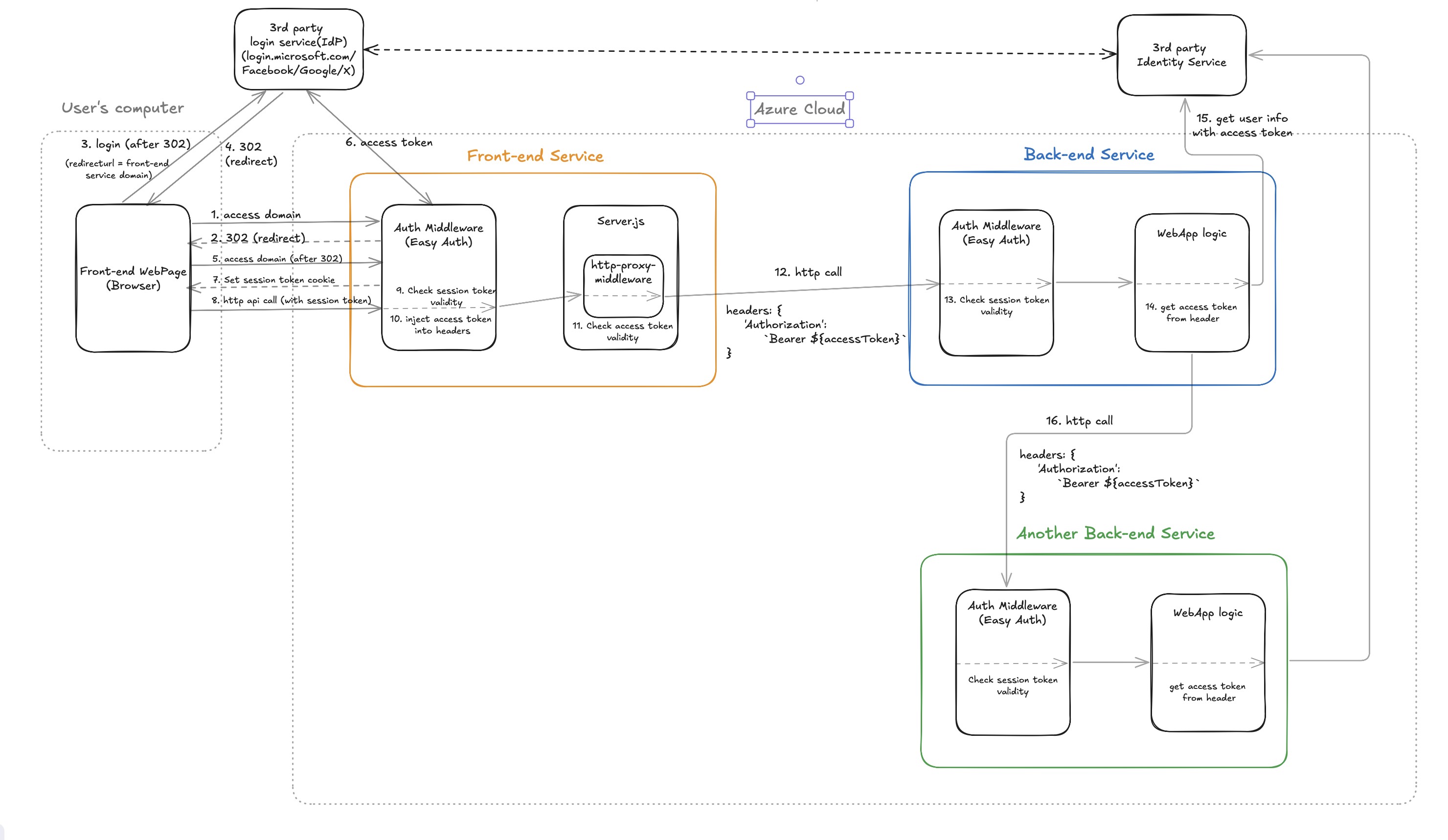Select the Front-end Service orange title
This screenshot has width=1448, height=840.
pos(535,156)
